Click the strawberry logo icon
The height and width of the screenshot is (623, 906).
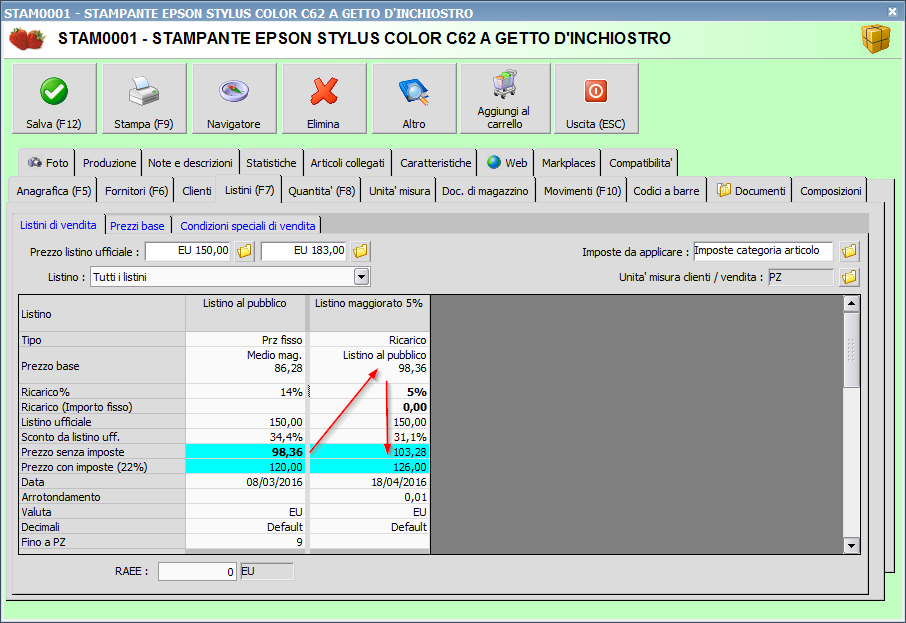tap(27, 39)
